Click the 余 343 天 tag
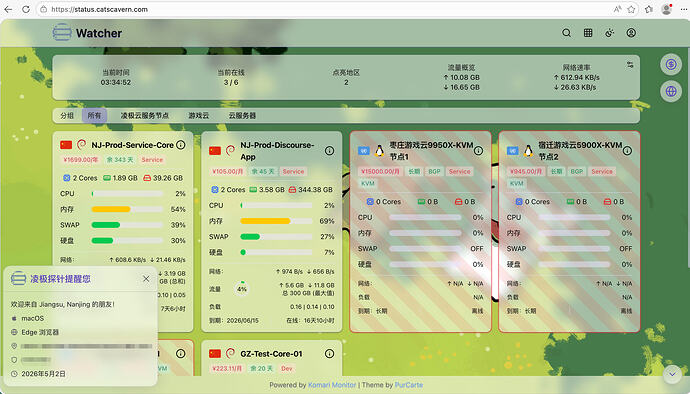The image size is (690, 394). pyautogui.click(x=120, y=160)
